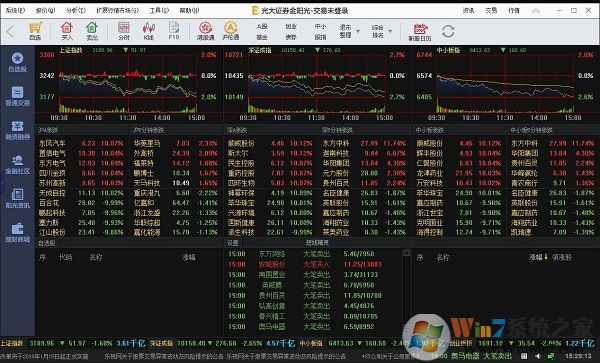
Task: Select the 深A涨跌 panel tab
Action: tap(237, 130)
